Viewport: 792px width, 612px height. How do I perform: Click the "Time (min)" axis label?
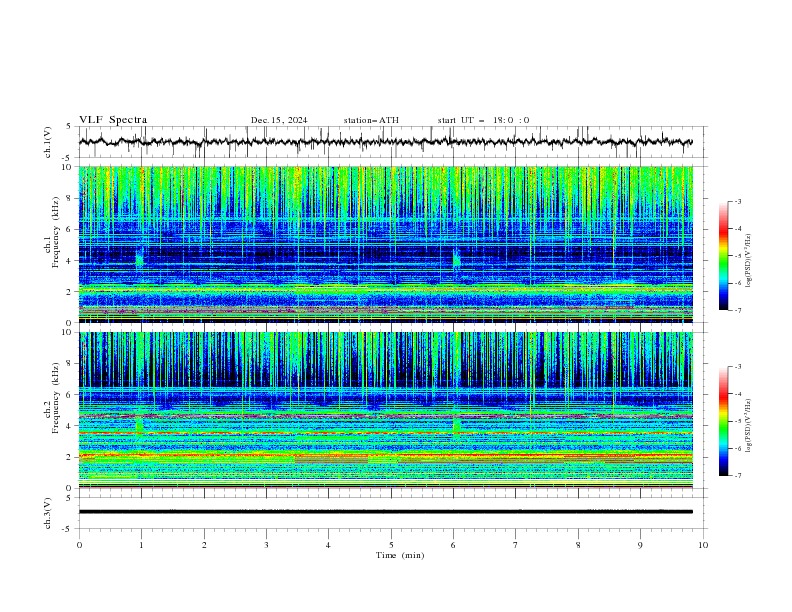coord(400,555)
